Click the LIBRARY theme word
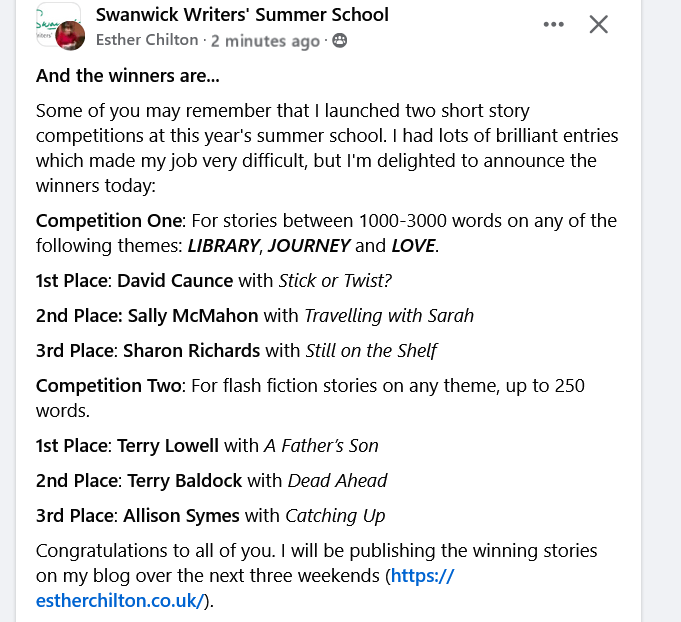 point(217,245)
